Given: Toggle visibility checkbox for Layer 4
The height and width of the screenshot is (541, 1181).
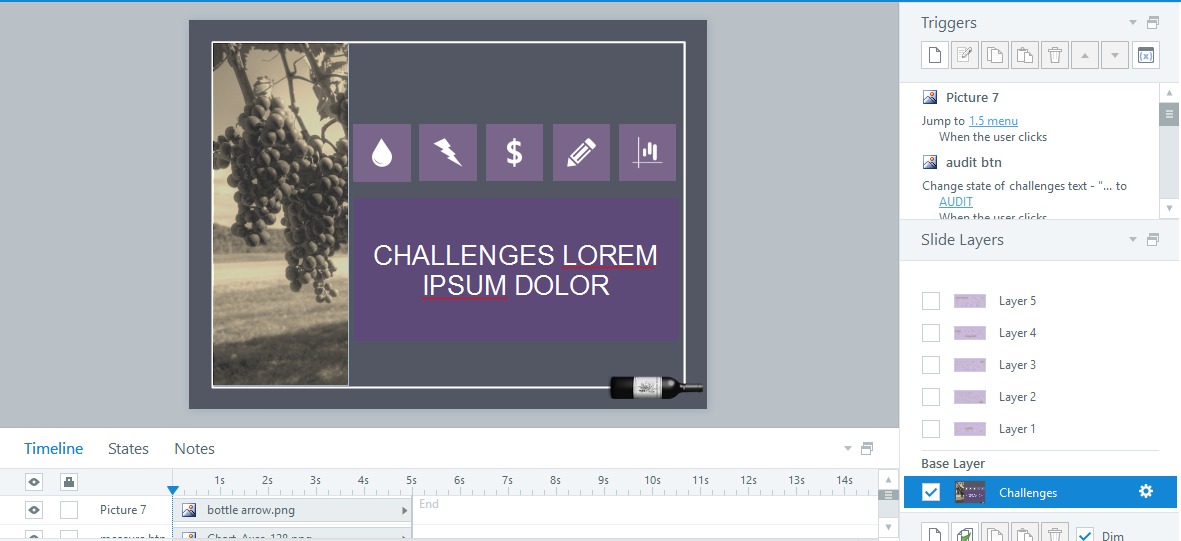Looking at the screenshot, I should pos(931,333).
